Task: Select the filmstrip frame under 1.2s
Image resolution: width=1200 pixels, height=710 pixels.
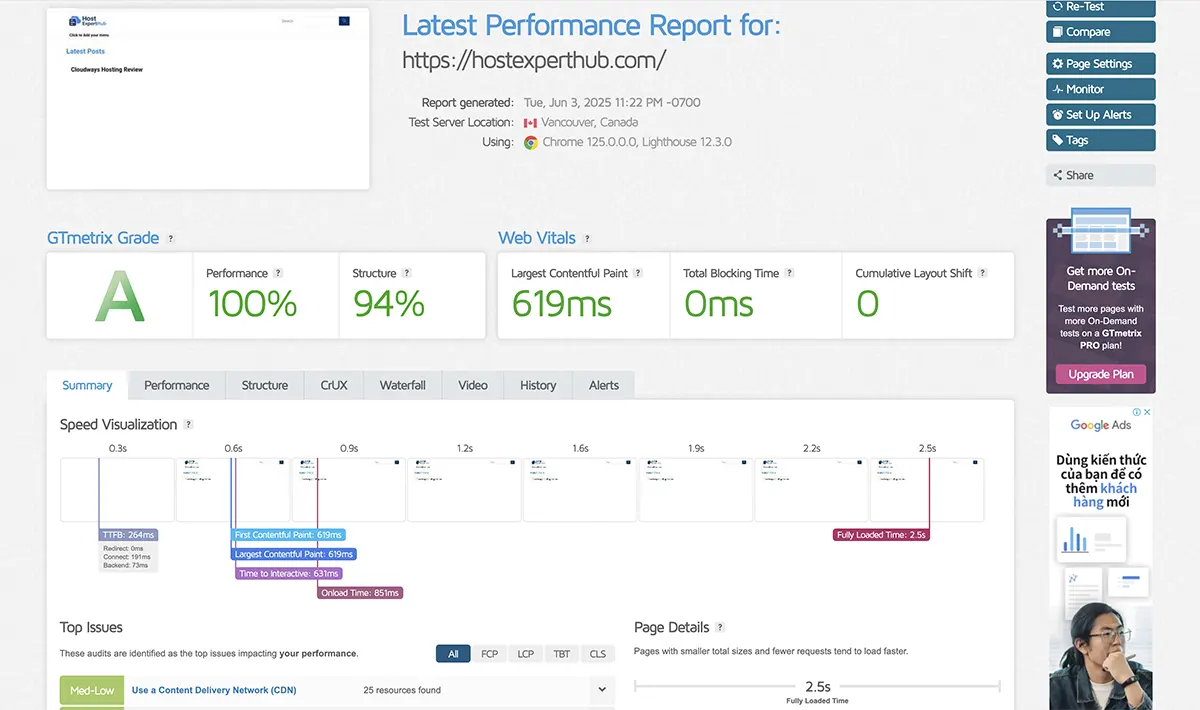Action: [465, 490]
